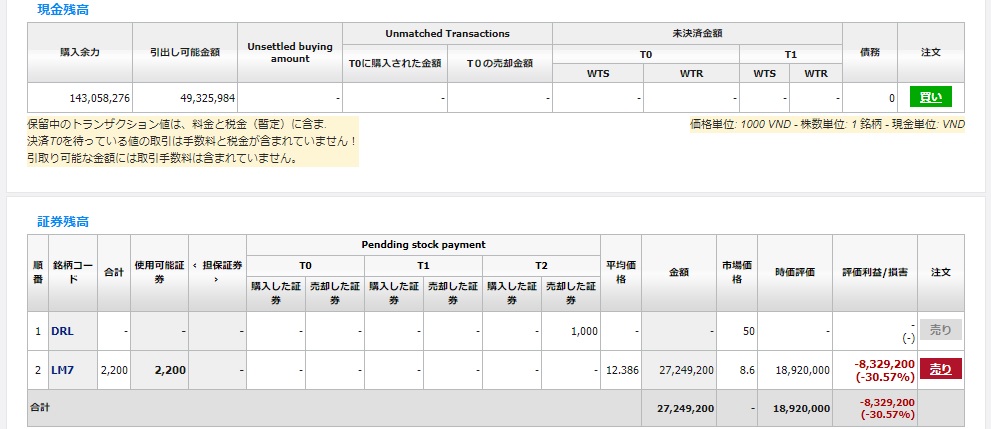Collapse columns with left chevron before 担保証券
The image size is (991, 429).
[x=194, y=265]
